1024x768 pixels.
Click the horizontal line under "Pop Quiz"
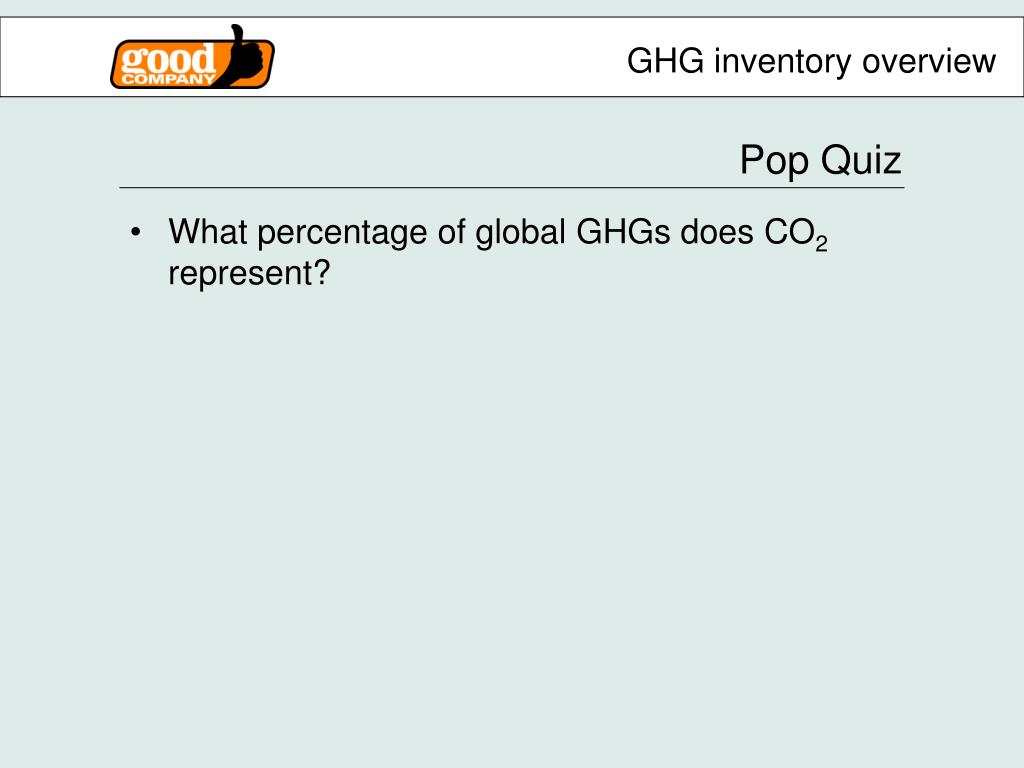(511, 187)
